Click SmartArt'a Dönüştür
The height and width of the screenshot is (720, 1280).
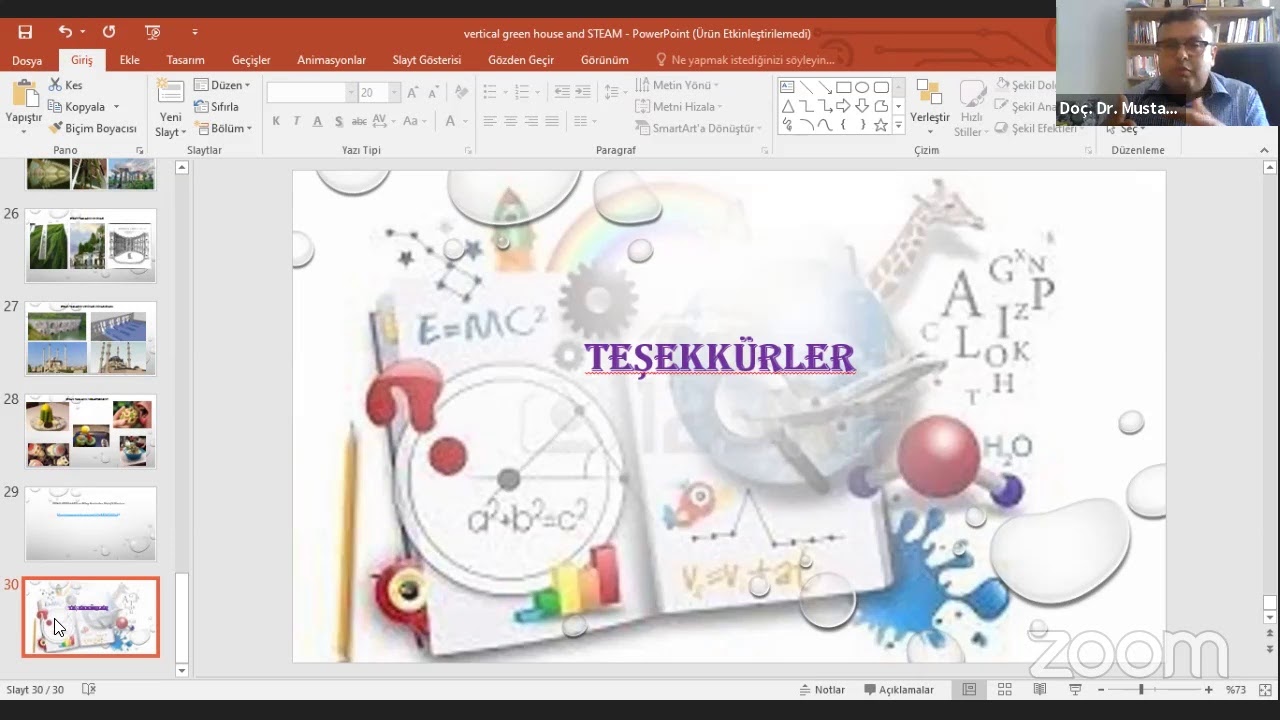699,128
